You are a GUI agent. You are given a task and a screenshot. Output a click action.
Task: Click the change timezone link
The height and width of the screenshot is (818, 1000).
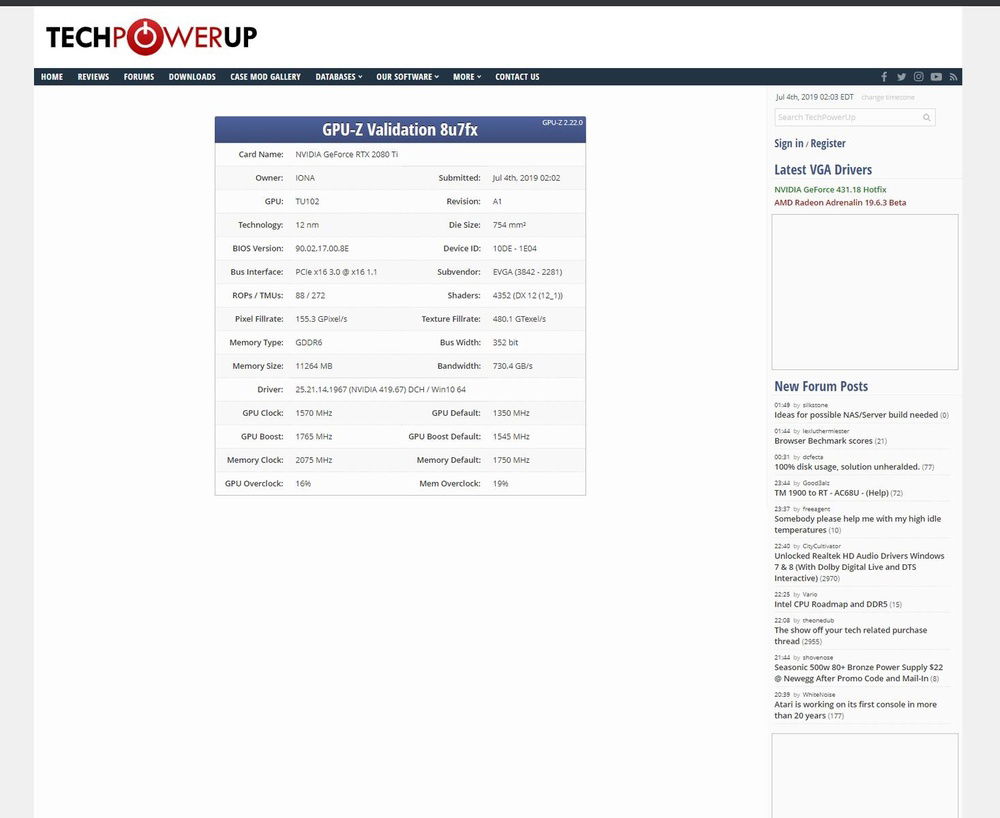[x=887, y=97]
